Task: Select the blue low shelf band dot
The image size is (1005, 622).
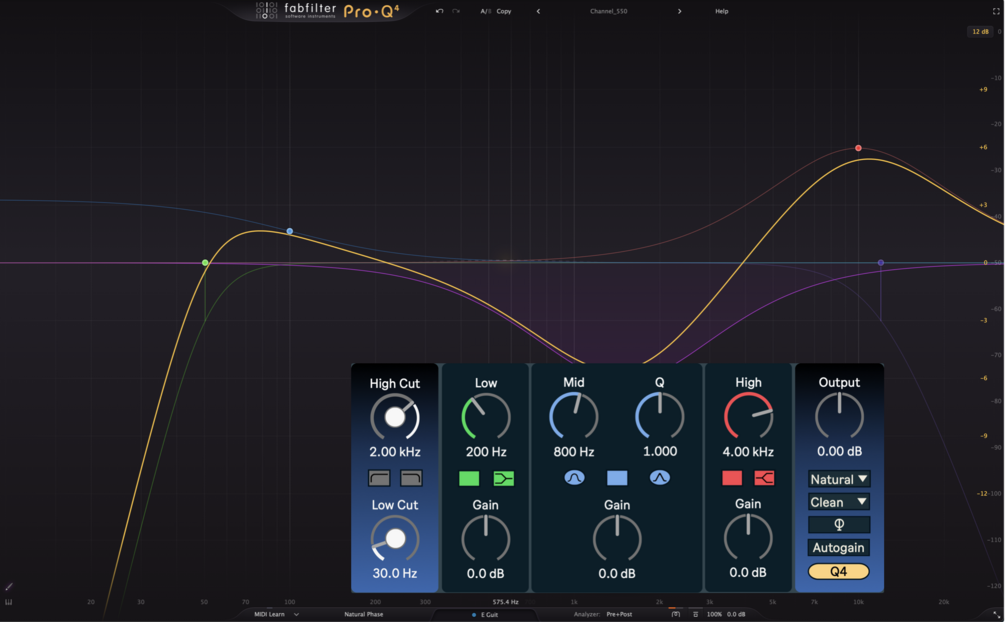Action: [290, 231]
